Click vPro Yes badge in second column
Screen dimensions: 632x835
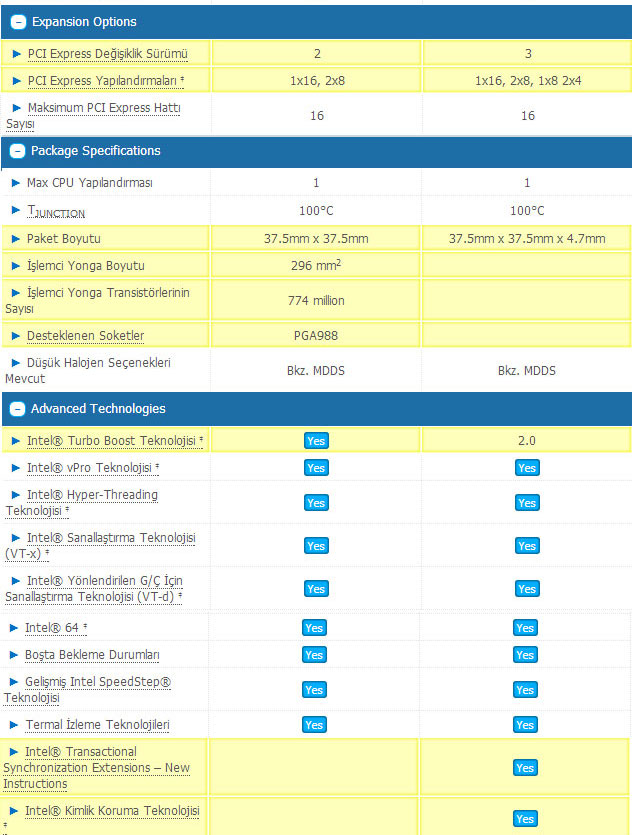[x=527, y=468]
